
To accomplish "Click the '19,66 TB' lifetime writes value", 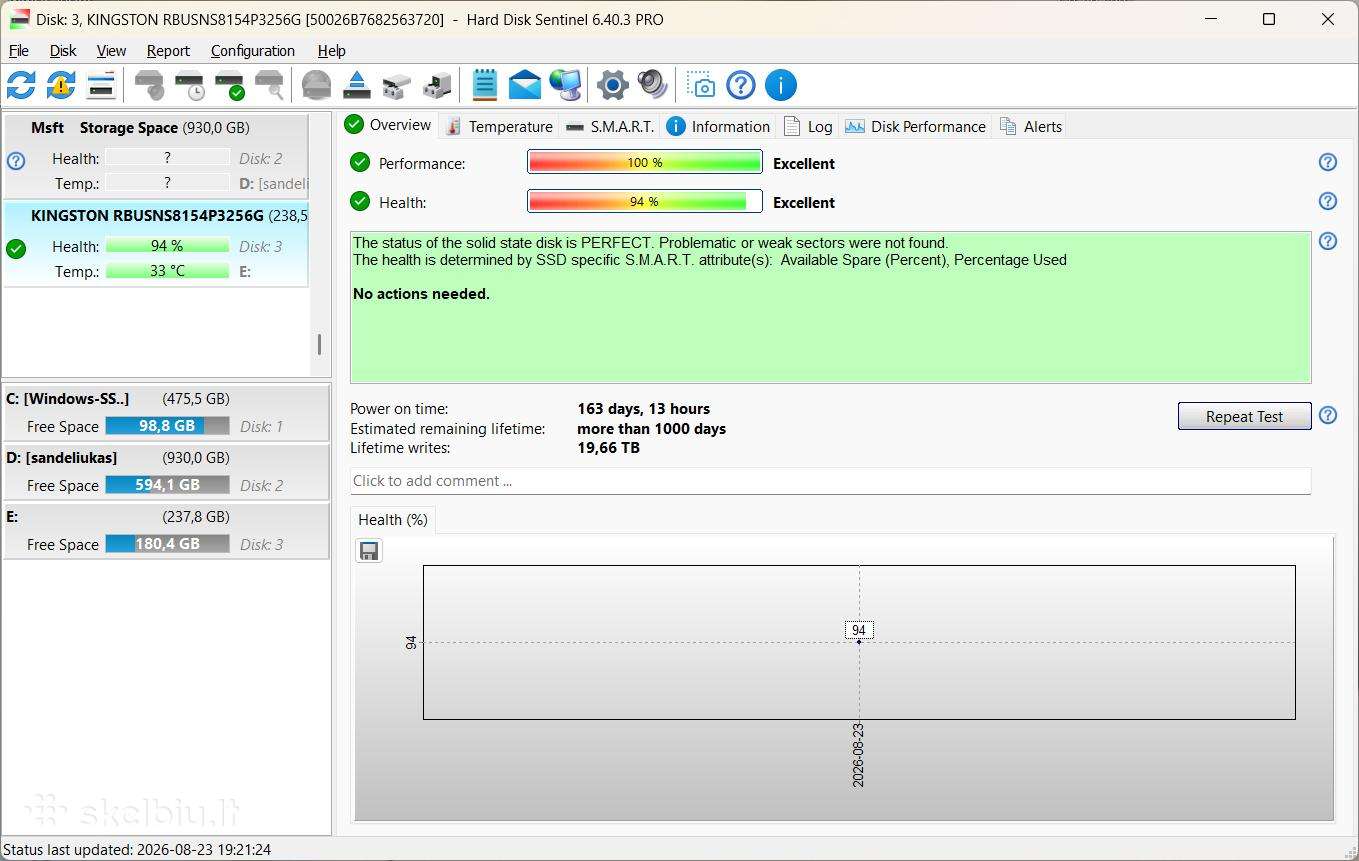I will coord(608,448).
